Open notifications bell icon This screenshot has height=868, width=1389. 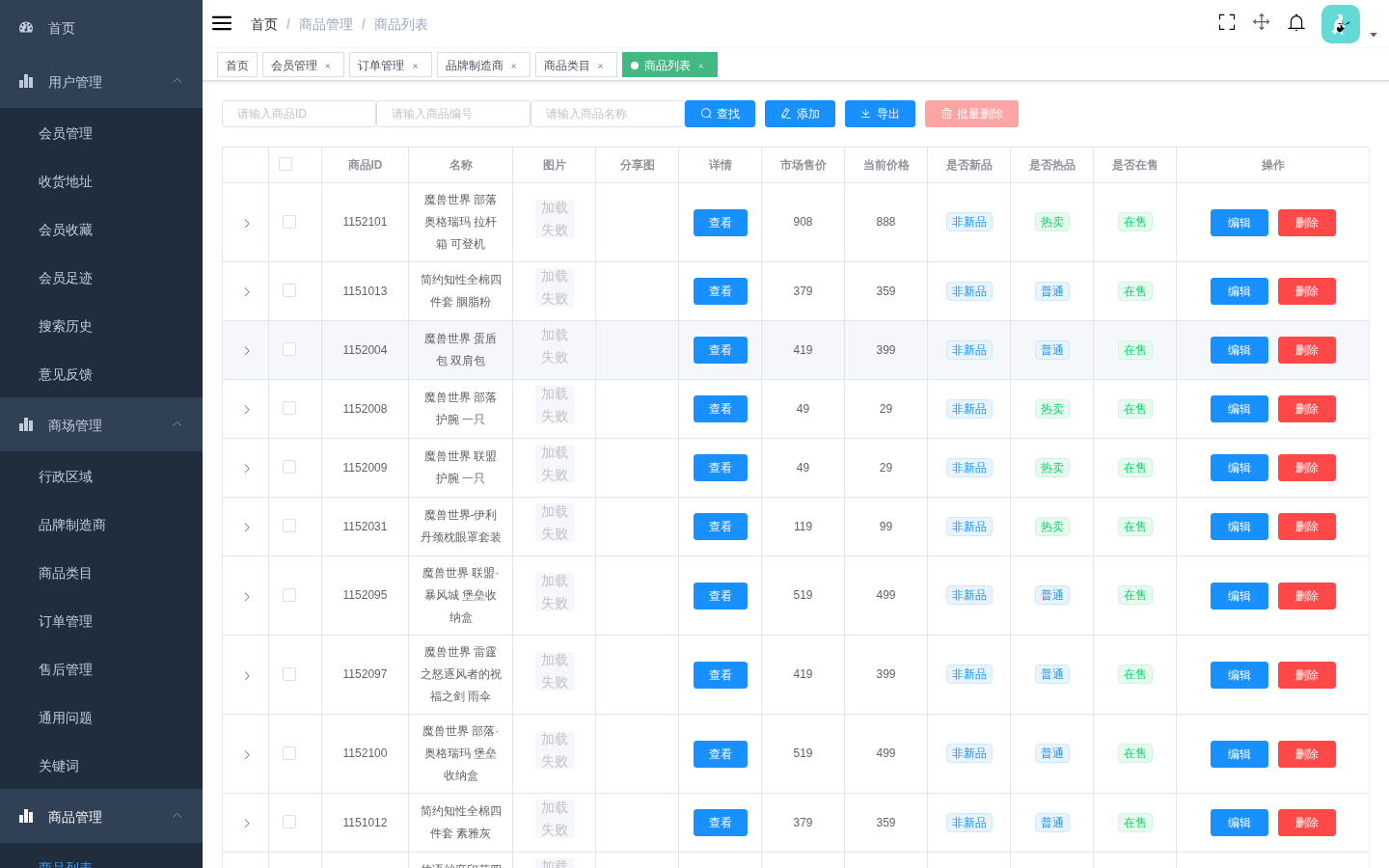[x=1296, y=22]
